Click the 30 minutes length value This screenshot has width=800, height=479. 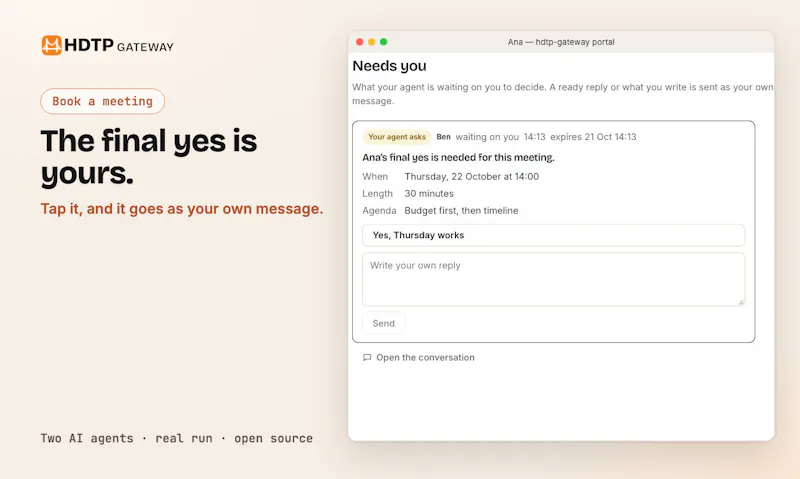pyautogui.click(x=429, y=193)
